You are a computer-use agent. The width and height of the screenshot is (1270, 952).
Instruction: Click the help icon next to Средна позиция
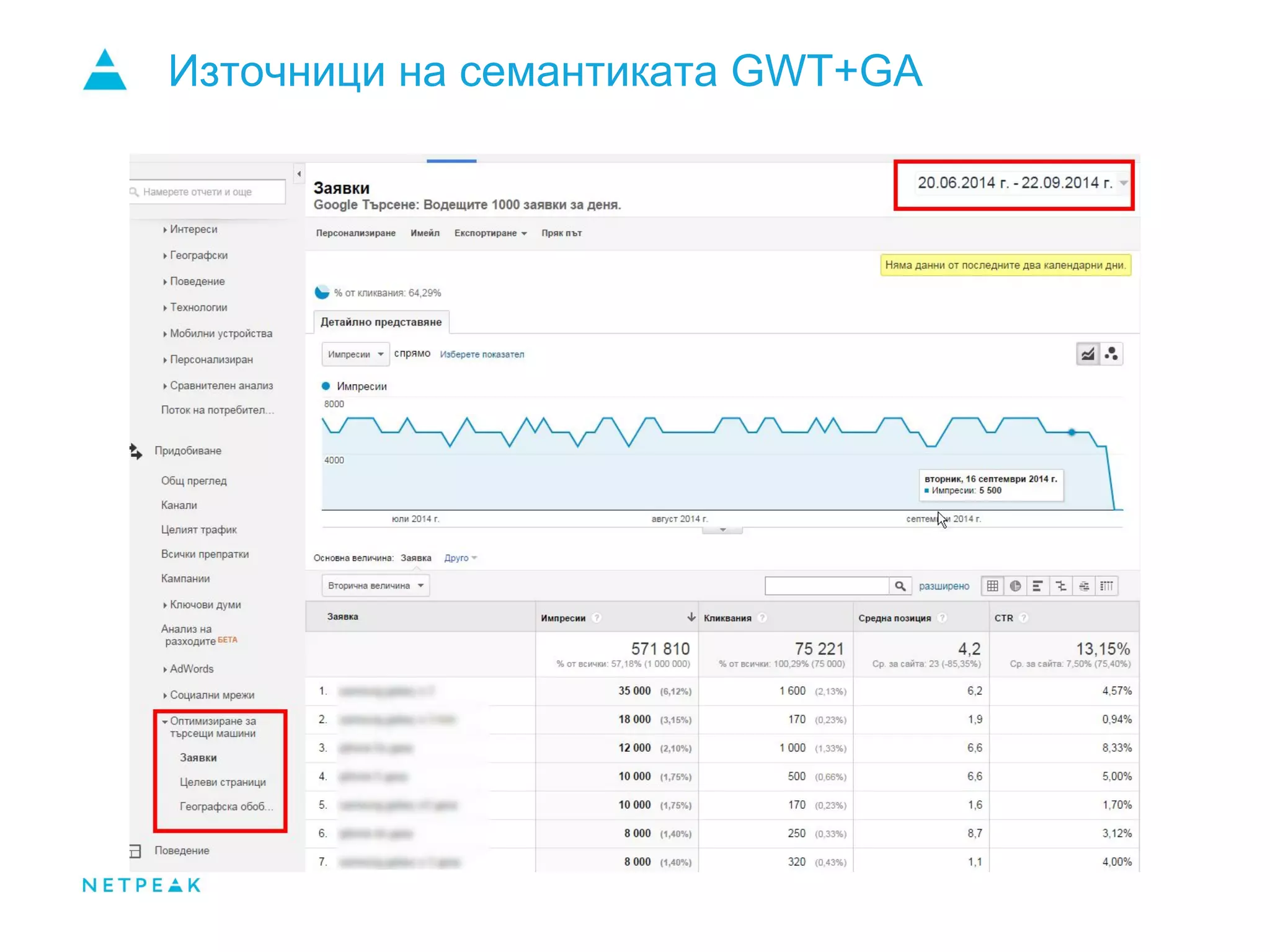click(942, 617)
